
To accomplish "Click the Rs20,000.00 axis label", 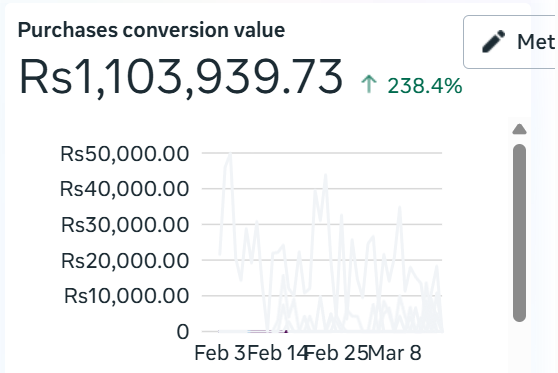I will point(125,261).
